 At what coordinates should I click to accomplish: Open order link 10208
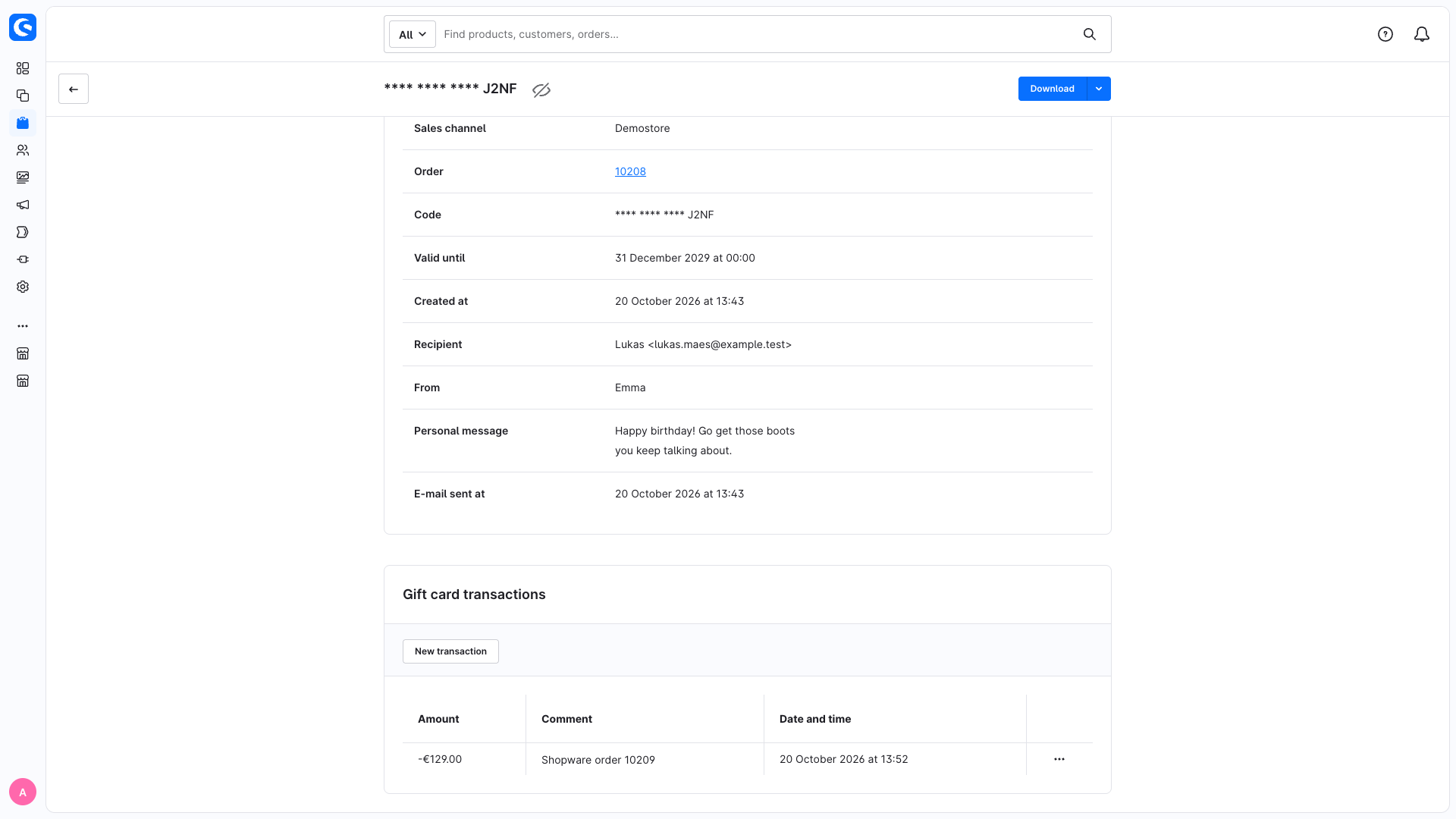coord(630,171)
